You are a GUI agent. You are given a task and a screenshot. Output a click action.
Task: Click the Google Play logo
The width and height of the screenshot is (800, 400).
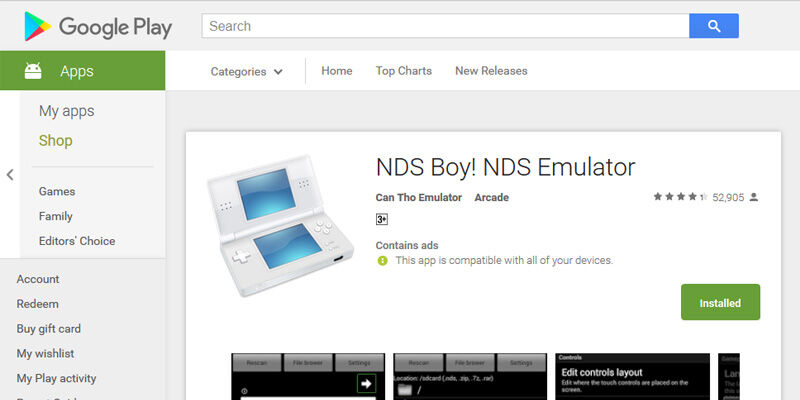[98, 27]
